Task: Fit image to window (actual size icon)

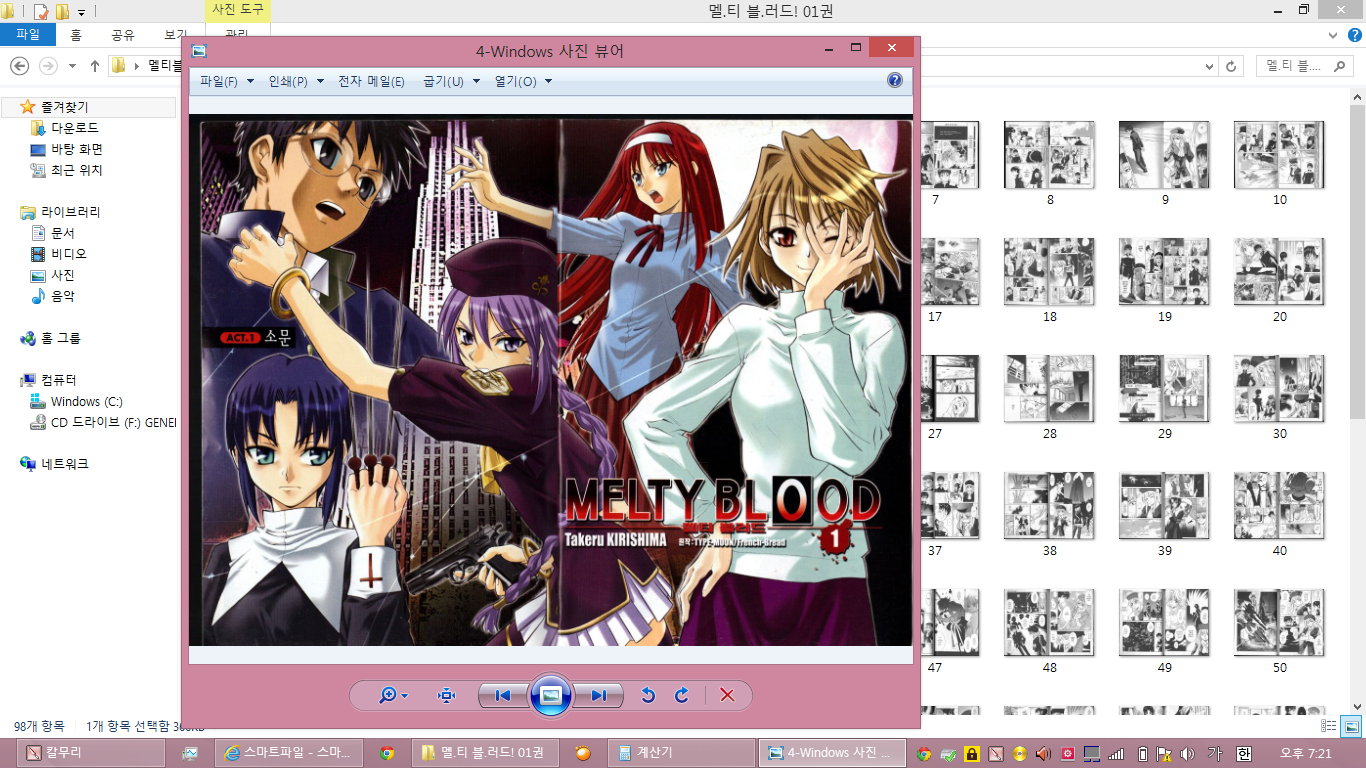Action: [x=446, y=696]
